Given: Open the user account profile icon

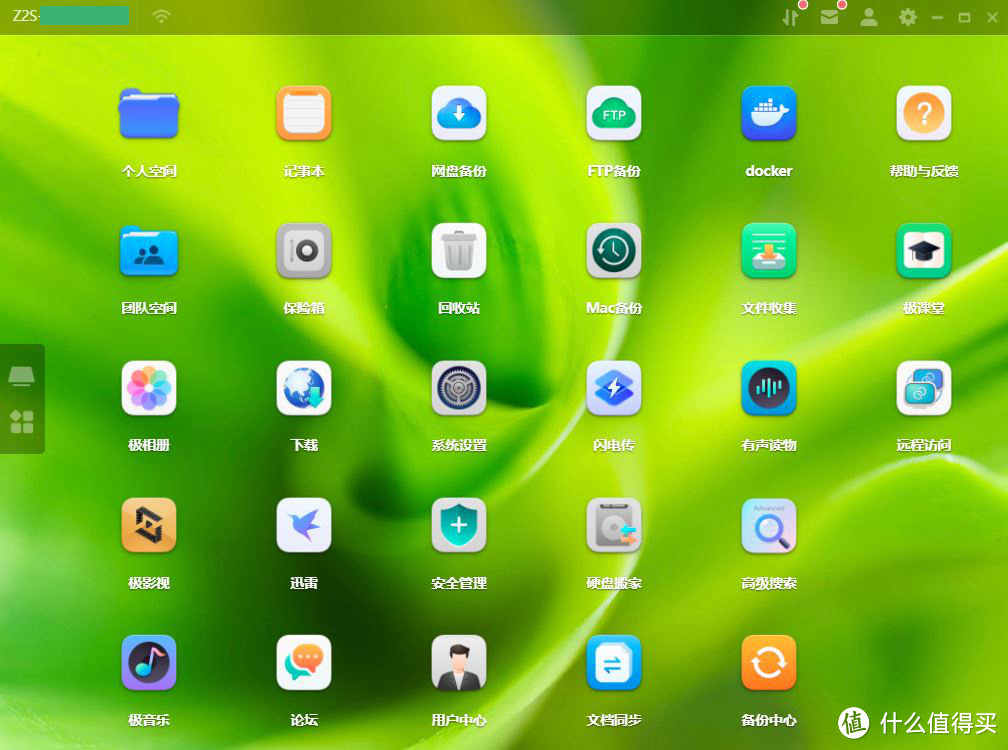Looking at the screenshot, I should pos(868,17).
